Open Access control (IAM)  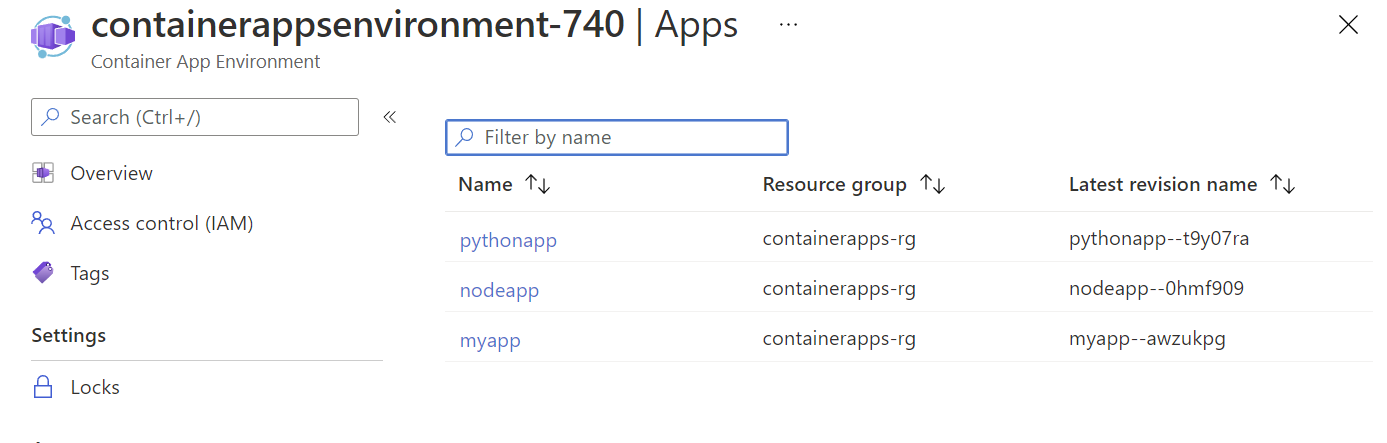(162, 223)
